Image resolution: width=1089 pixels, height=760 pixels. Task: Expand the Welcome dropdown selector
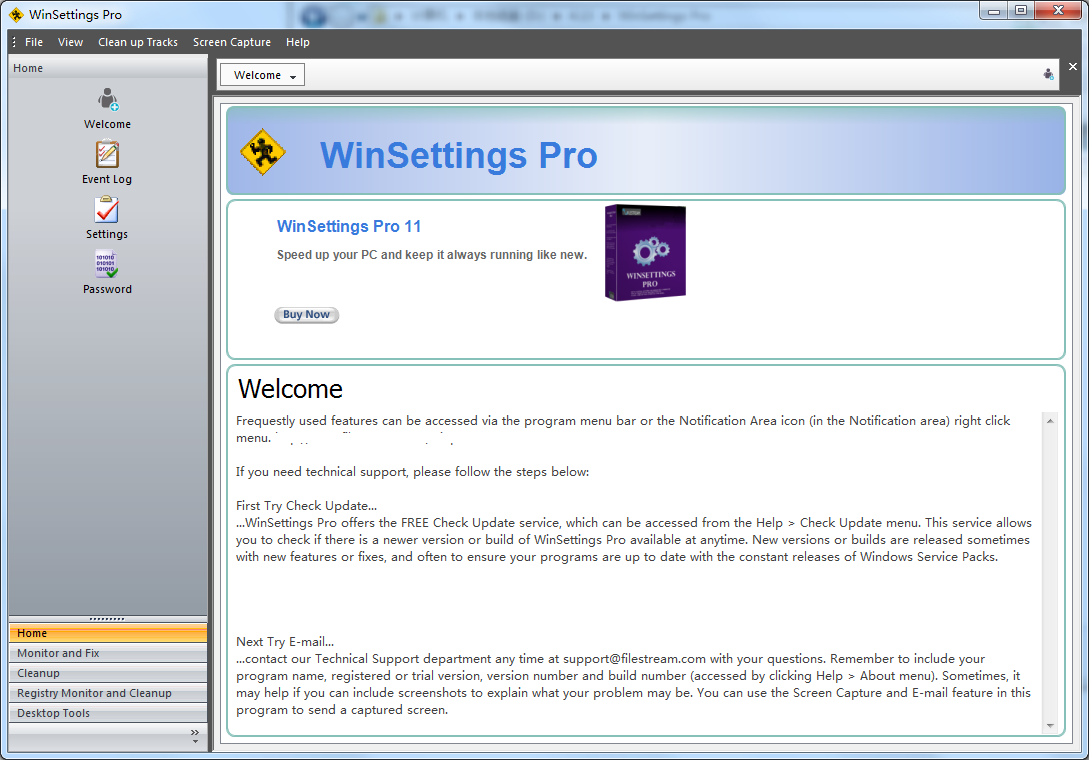point(263,75)
